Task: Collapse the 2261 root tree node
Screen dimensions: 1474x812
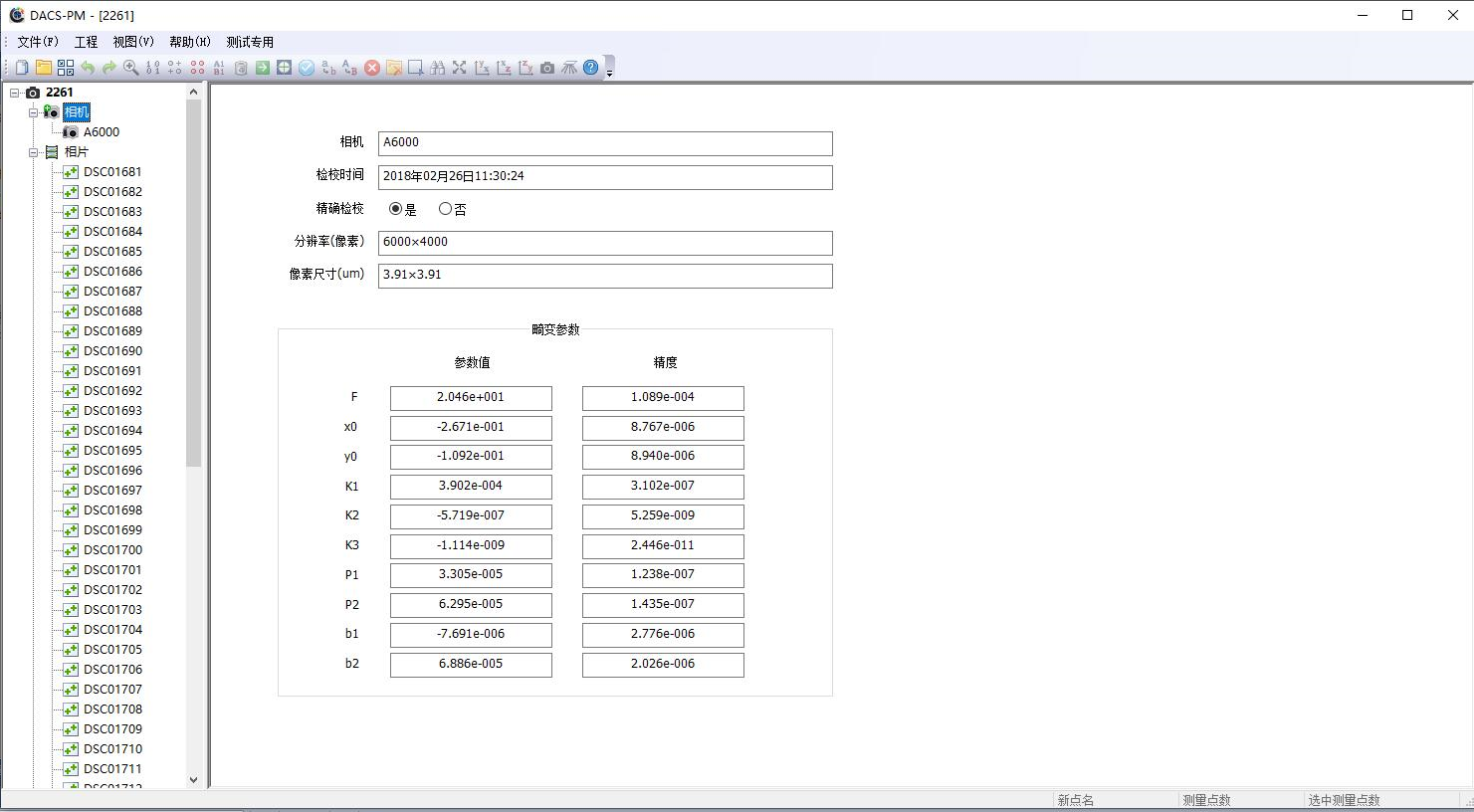Action: pos(15,93)
